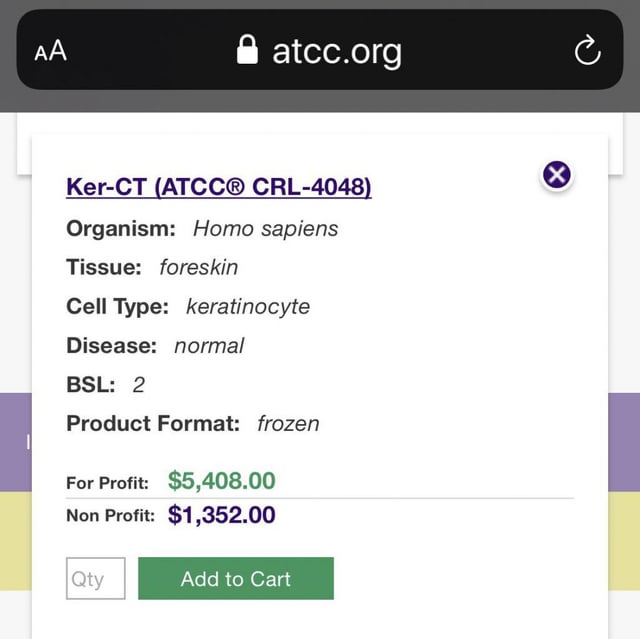Screen dimensions: 640x639
Task: Tap the frozen product format value
Action: coord(288,424)
